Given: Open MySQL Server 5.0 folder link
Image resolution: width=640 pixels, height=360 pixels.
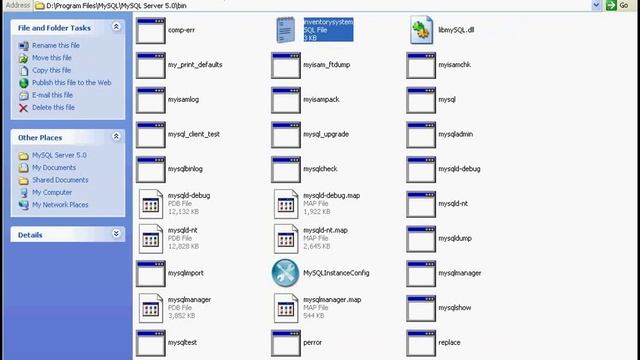Looking at the screenshot, I should [60, 155].
